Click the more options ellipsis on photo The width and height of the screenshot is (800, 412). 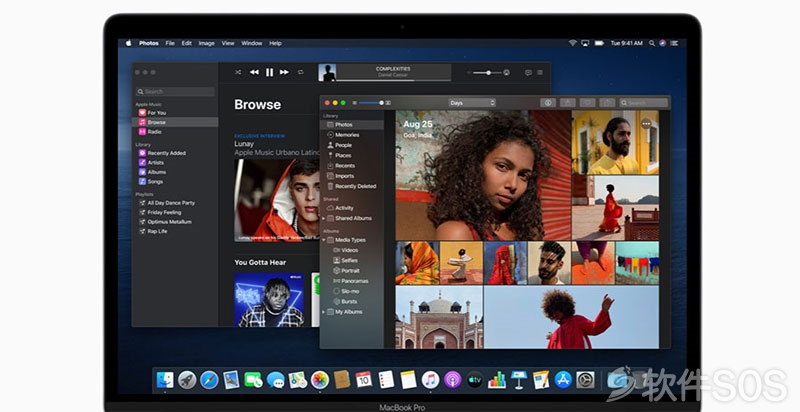click(x=646, y=123)
